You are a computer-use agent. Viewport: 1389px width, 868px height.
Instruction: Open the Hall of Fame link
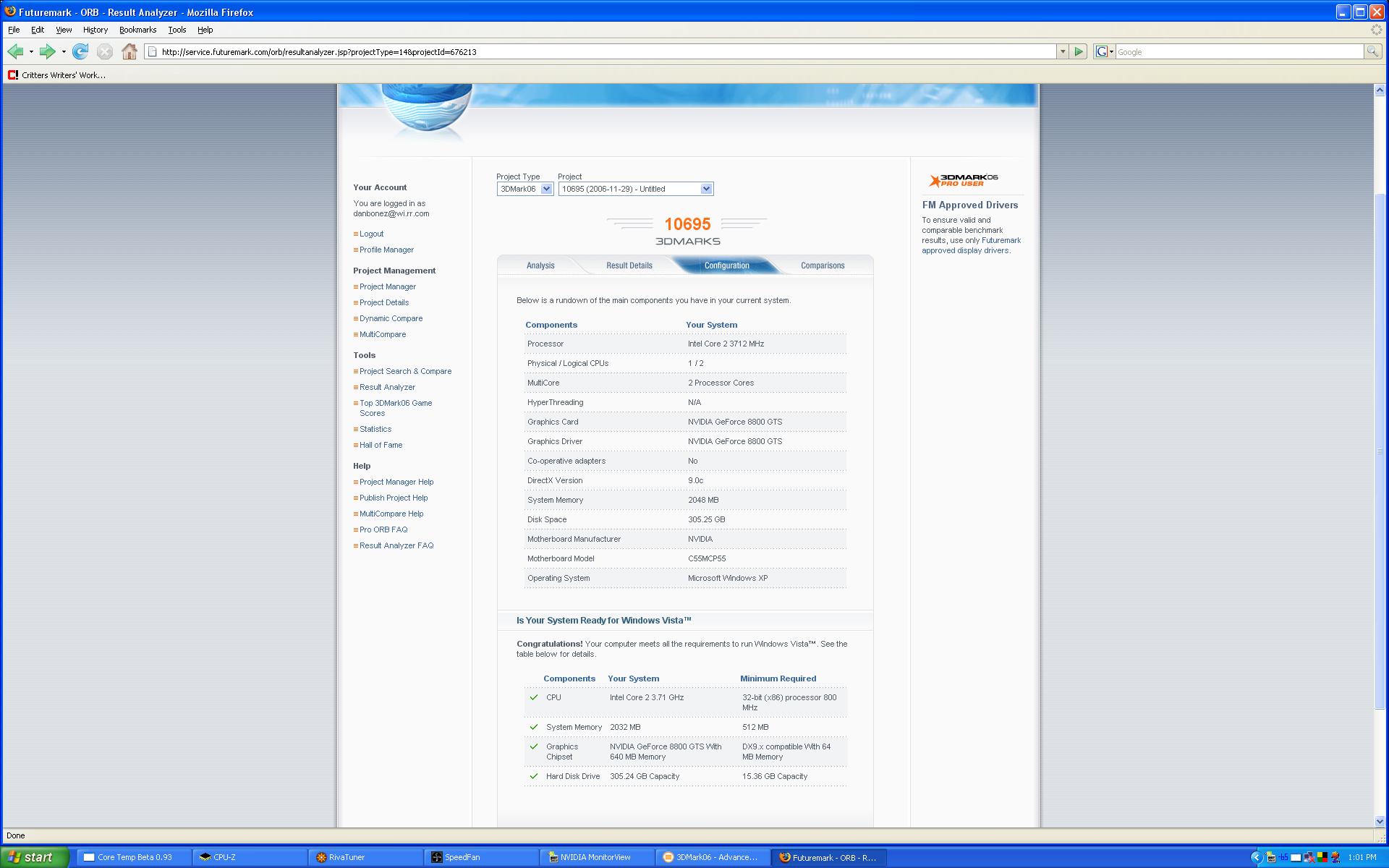[381, 445]
